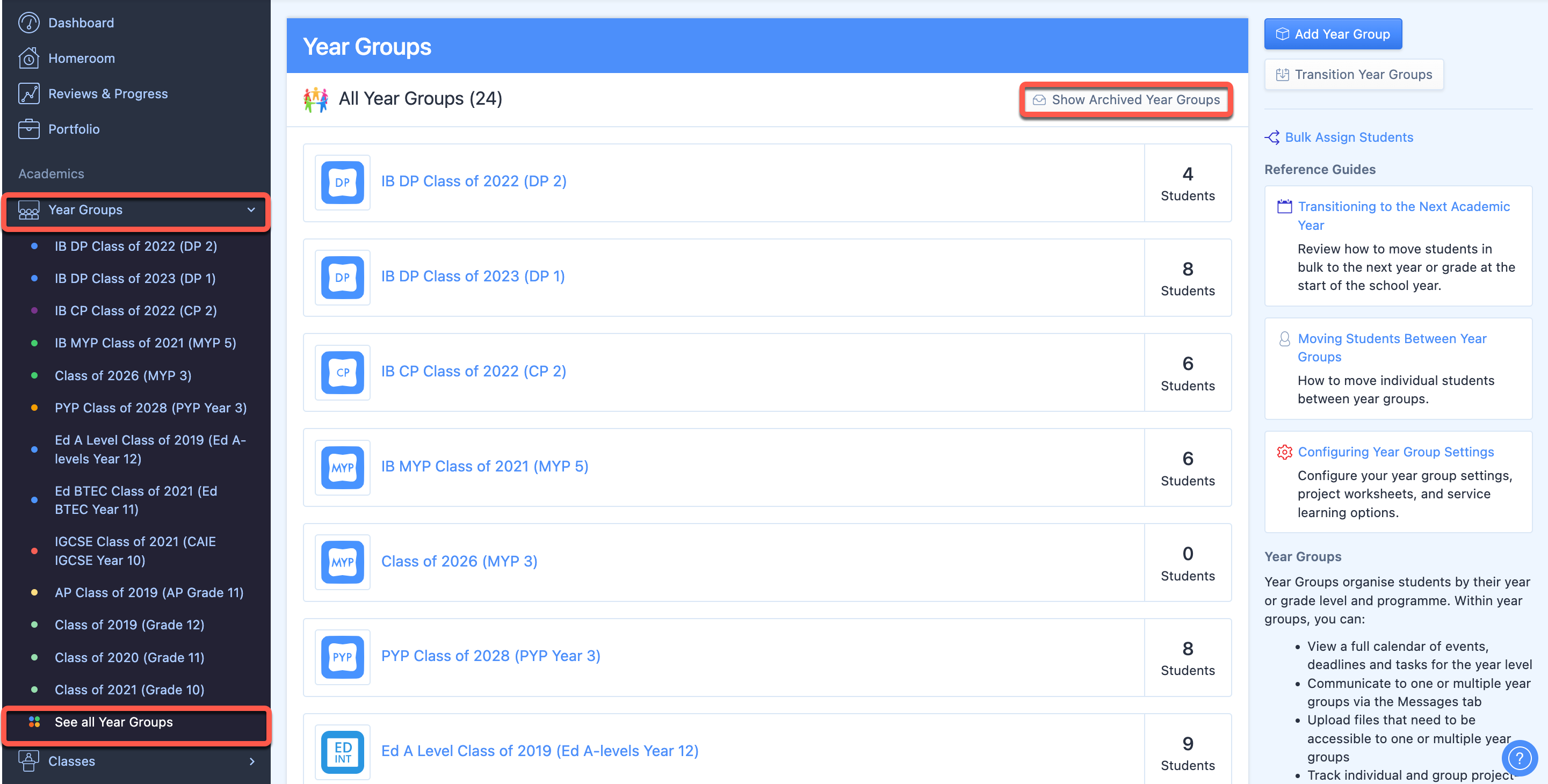Select PYP Class of 2028 in sidebar
The width and height of the screenshot is (1548, 784).
[x=151, y=409]
